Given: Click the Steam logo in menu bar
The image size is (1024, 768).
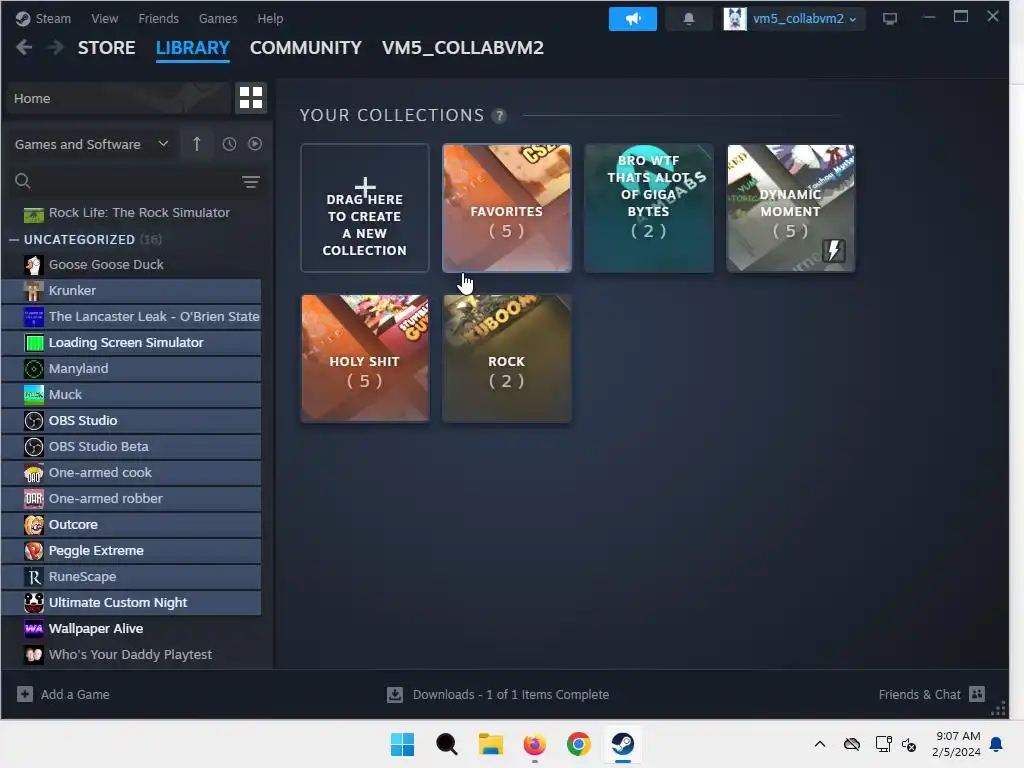Looking at the screenshot, I should point(23,18).
